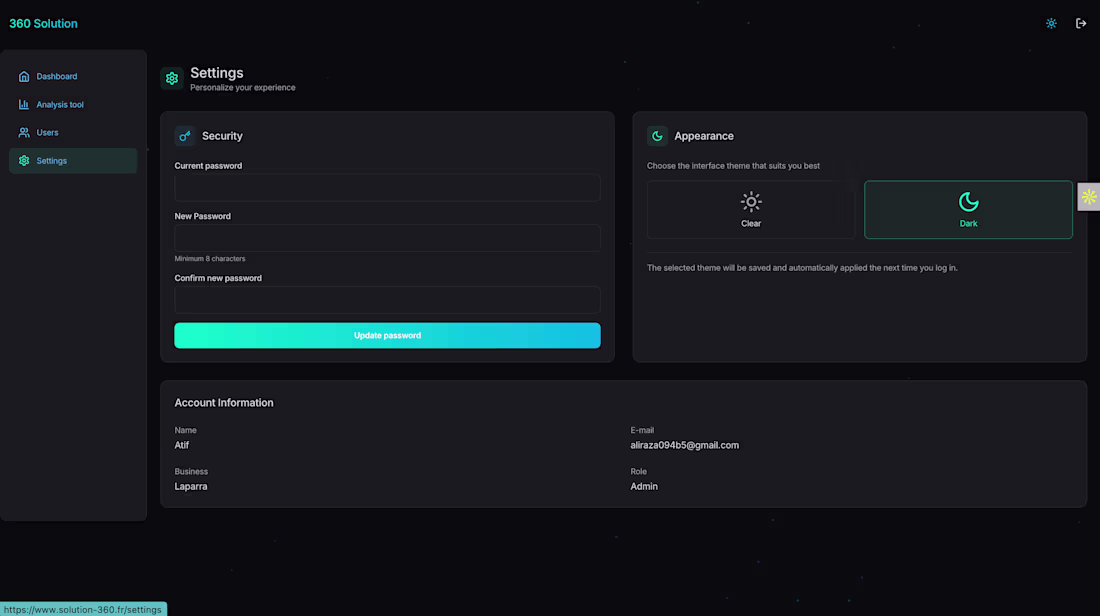Click the Settings gear icon beside page title
This screenshot has height=616, width=1100.
(x=171, y=77)
